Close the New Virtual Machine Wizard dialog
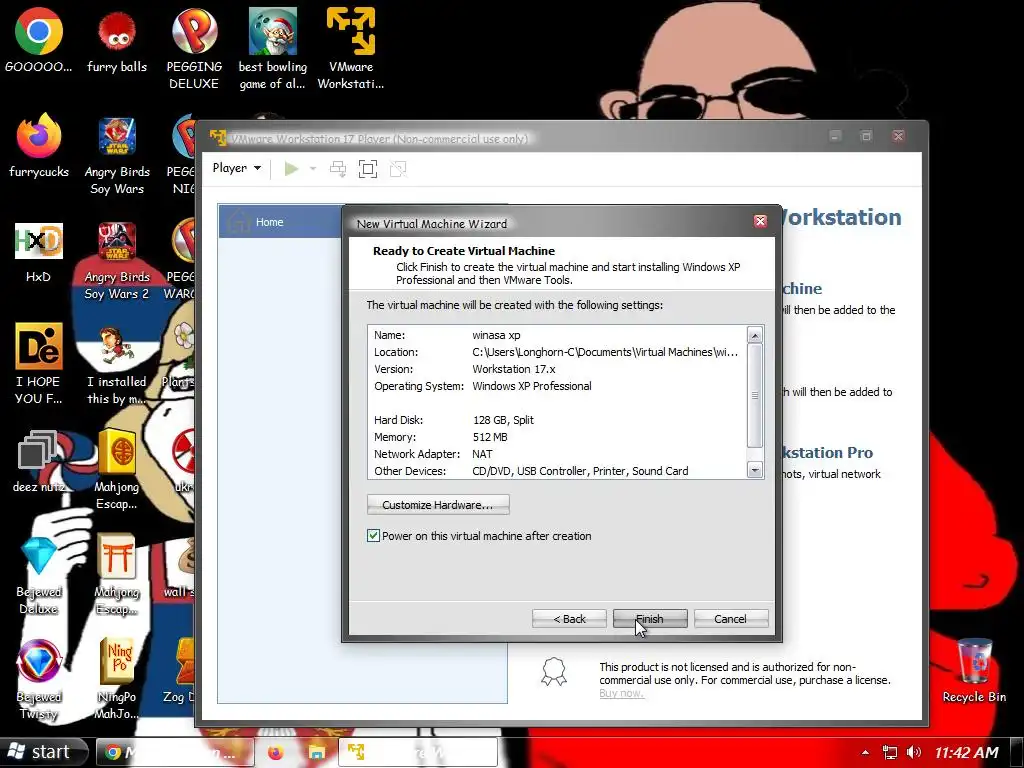Image resolution: width=1024 pixels, height=768 pixels. pyautogui.click(x=760, y=221)
